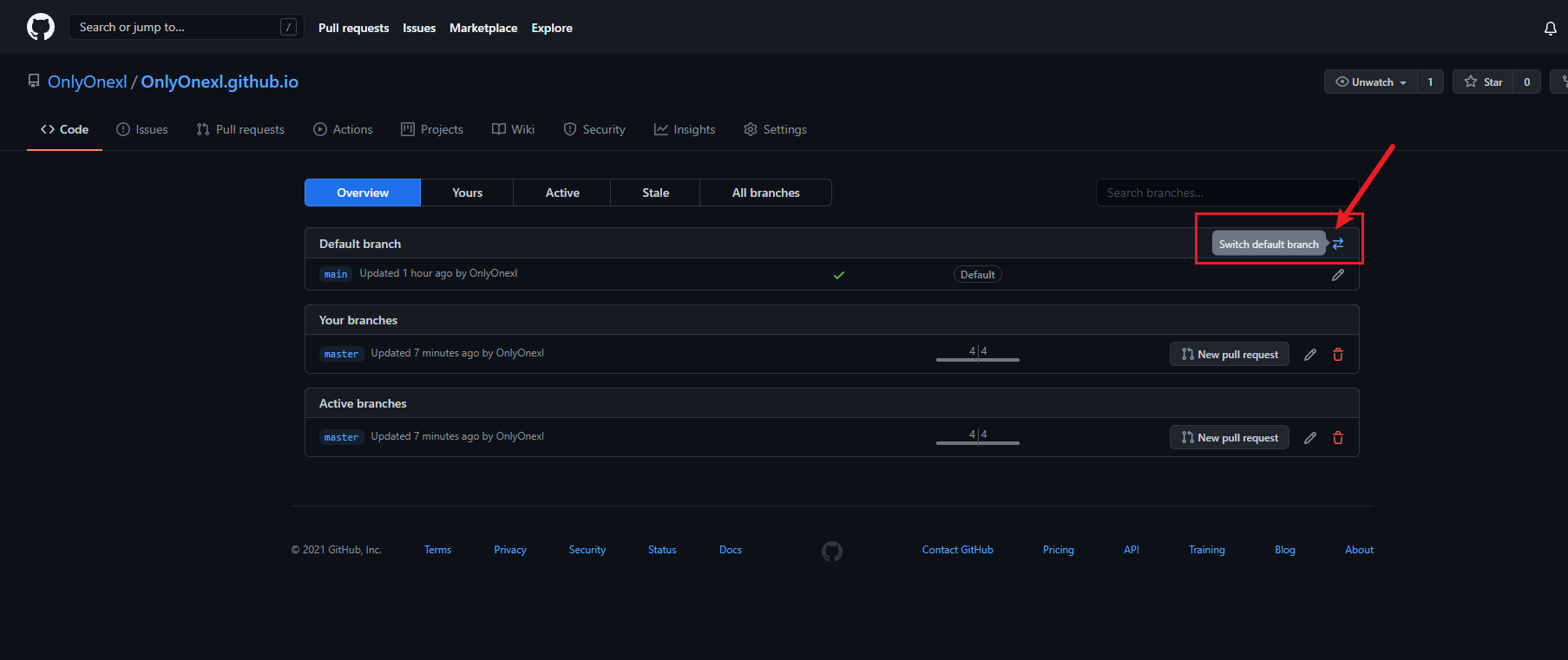Open Explore in top navigation

pos(552,28)
